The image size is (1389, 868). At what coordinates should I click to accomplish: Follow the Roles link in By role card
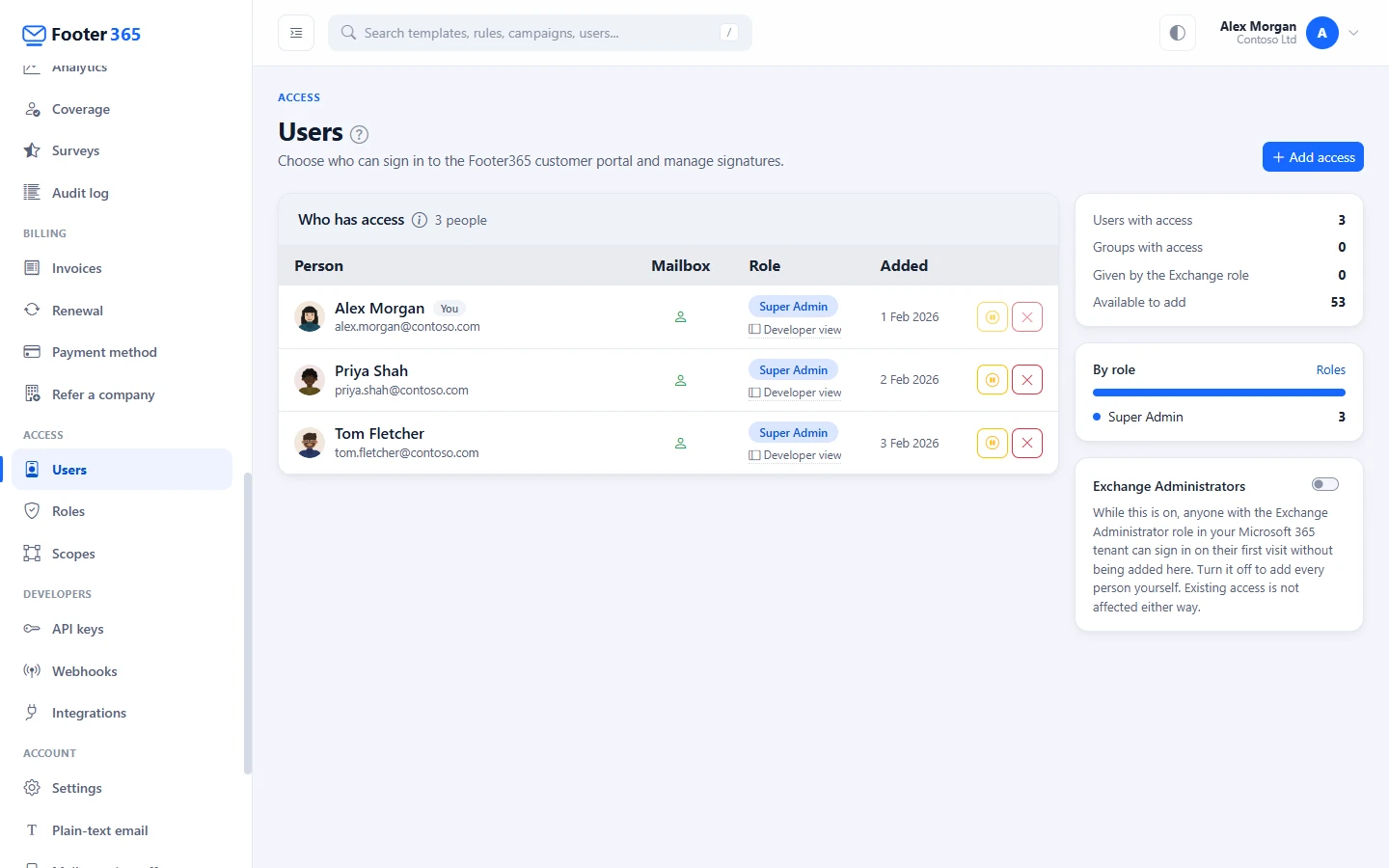click(1330, 370)
